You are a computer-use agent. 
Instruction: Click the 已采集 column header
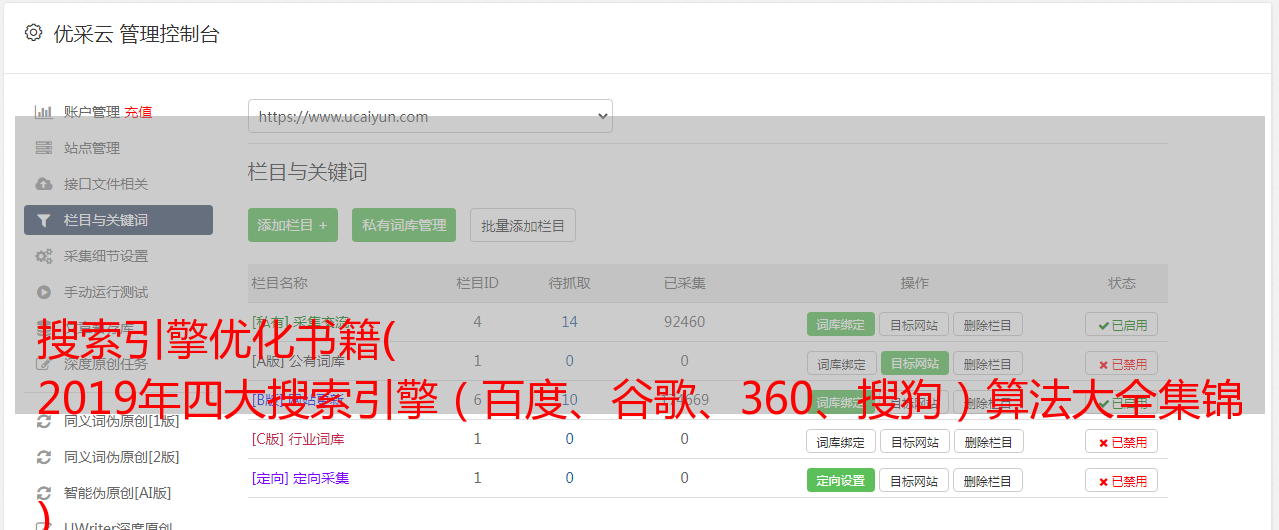pos(684,283)
